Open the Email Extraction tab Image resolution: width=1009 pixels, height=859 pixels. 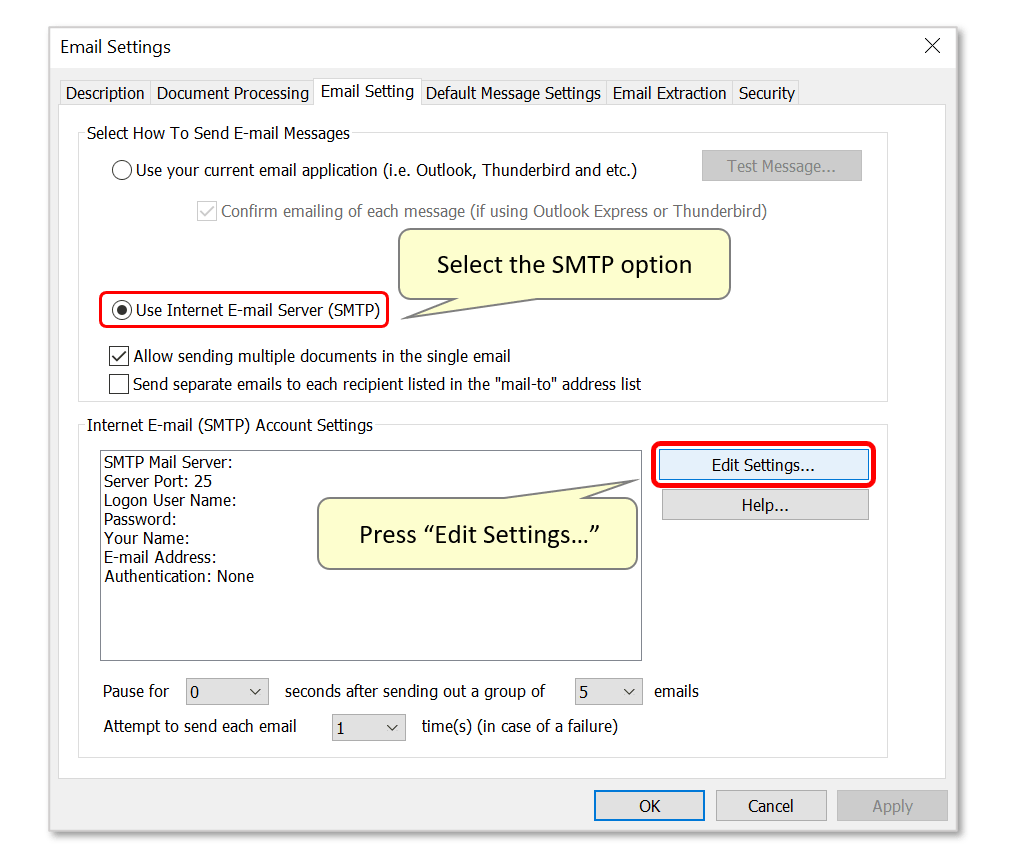click(x=669, y=92)
